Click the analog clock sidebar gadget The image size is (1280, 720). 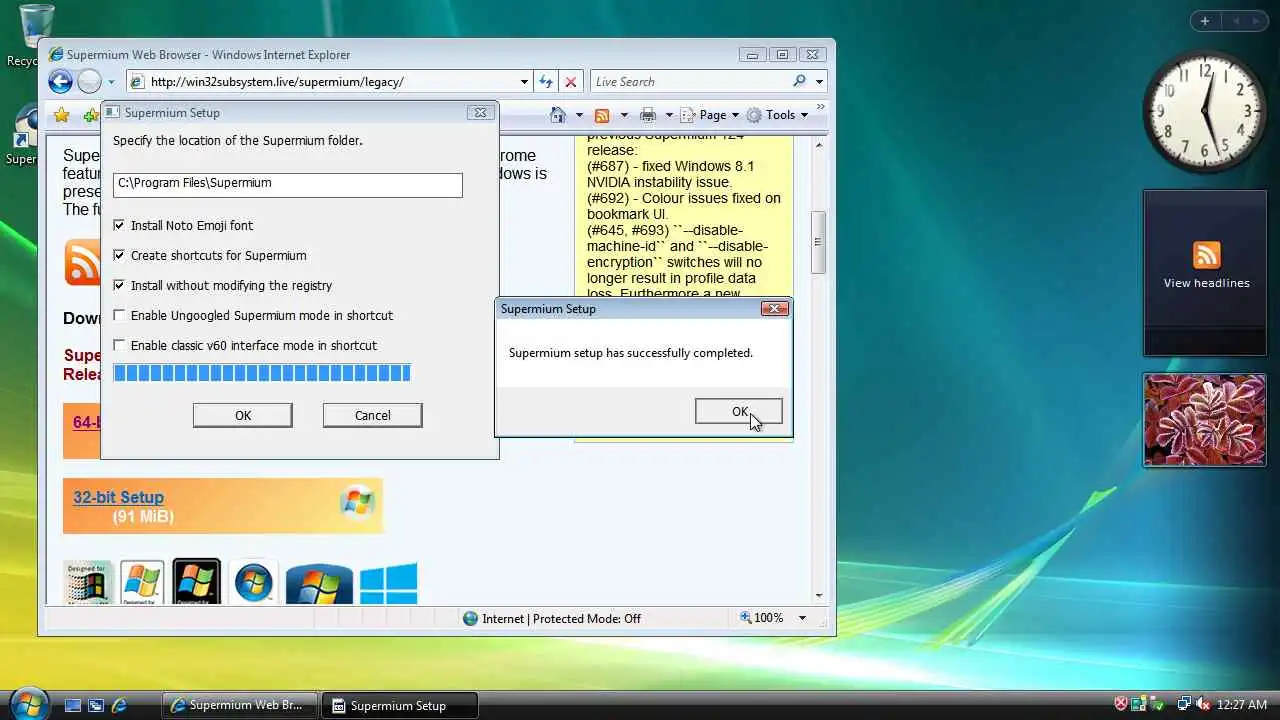[1205, 112]
